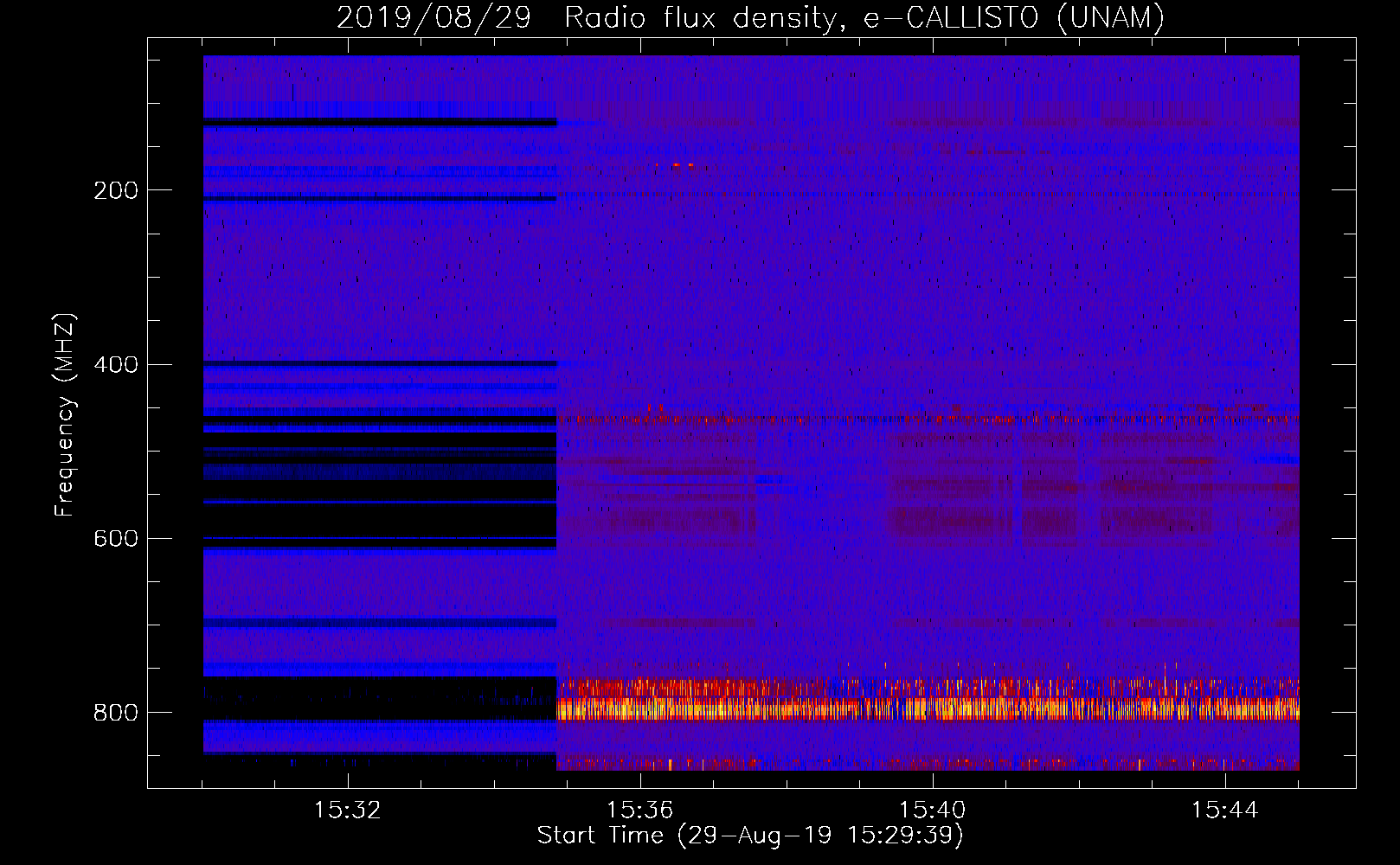This screenshot has width=1400, height=865.
Task: Pick the 200 frequency tick label
Action: tap(116, 190)
